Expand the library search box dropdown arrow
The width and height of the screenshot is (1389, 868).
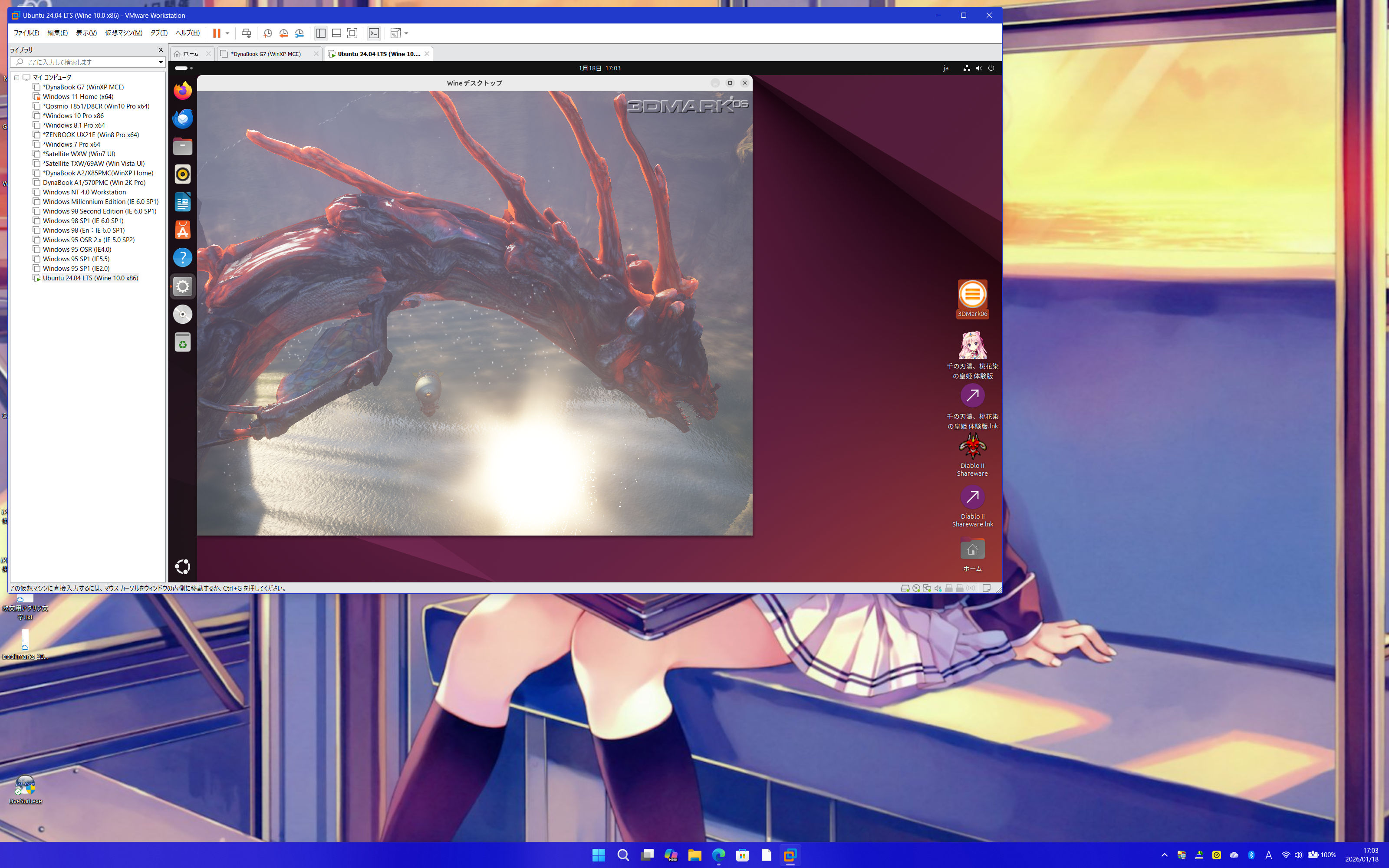[160, 62]
